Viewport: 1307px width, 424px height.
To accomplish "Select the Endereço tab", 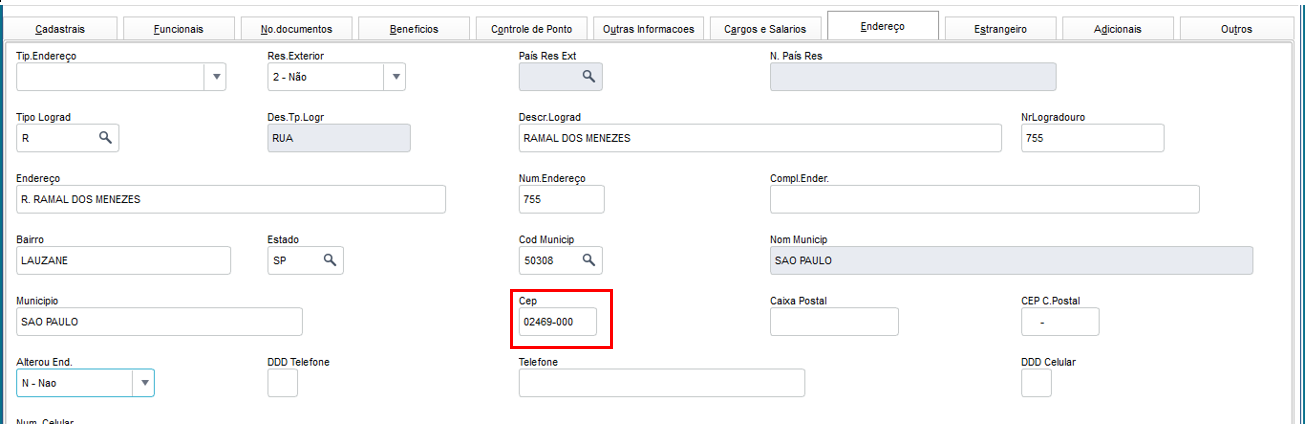I will pos(883,26).
